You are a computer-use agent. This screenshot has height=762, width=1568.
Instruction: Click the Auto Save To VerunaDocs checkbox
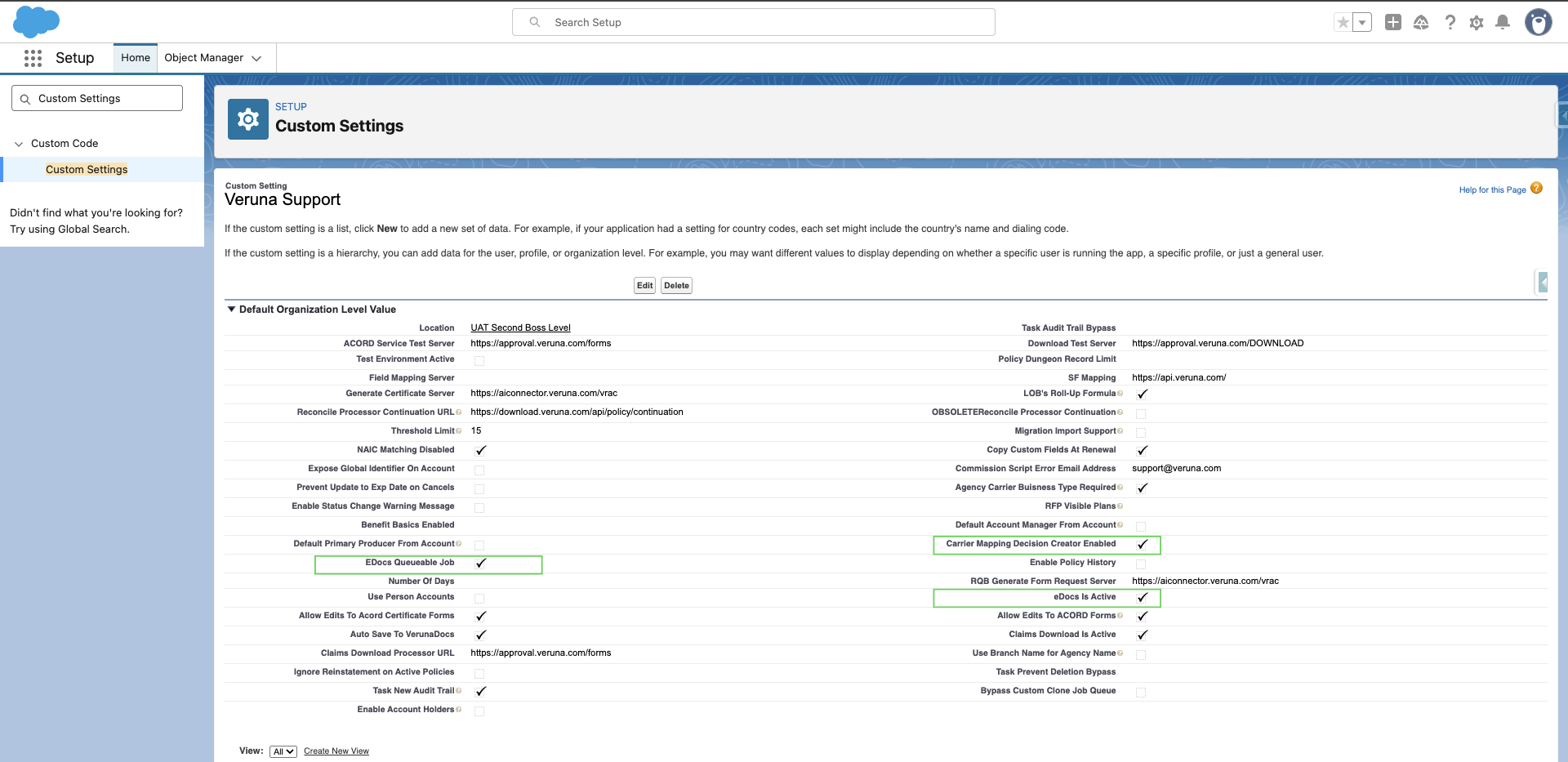coord(481,635)
